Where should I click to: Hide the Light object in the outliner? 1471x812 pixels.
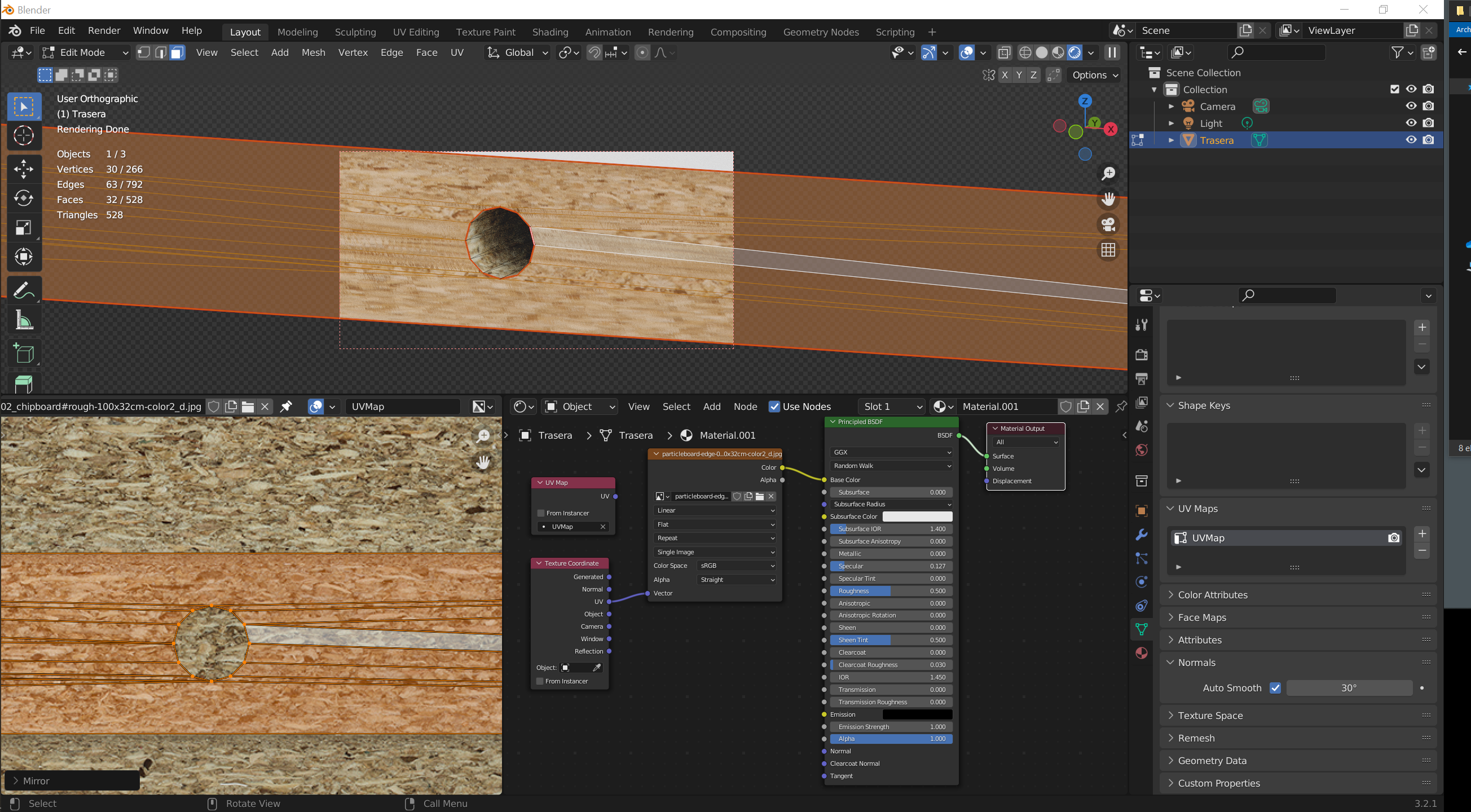[1411, 123]
